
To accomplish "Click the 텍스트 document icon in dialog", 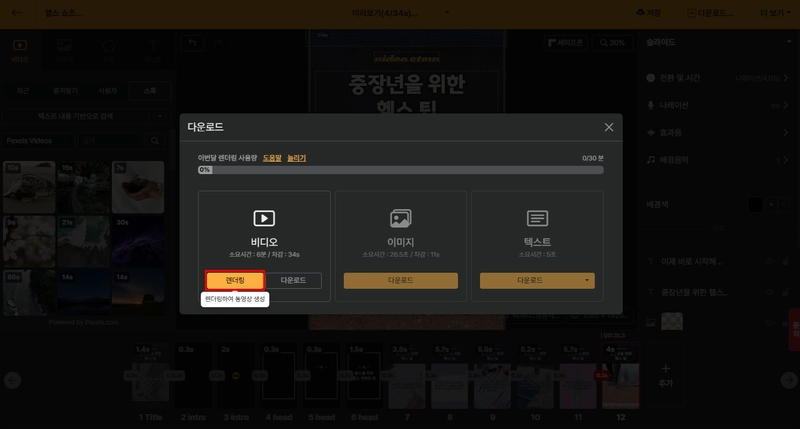I will coord(537,218).
